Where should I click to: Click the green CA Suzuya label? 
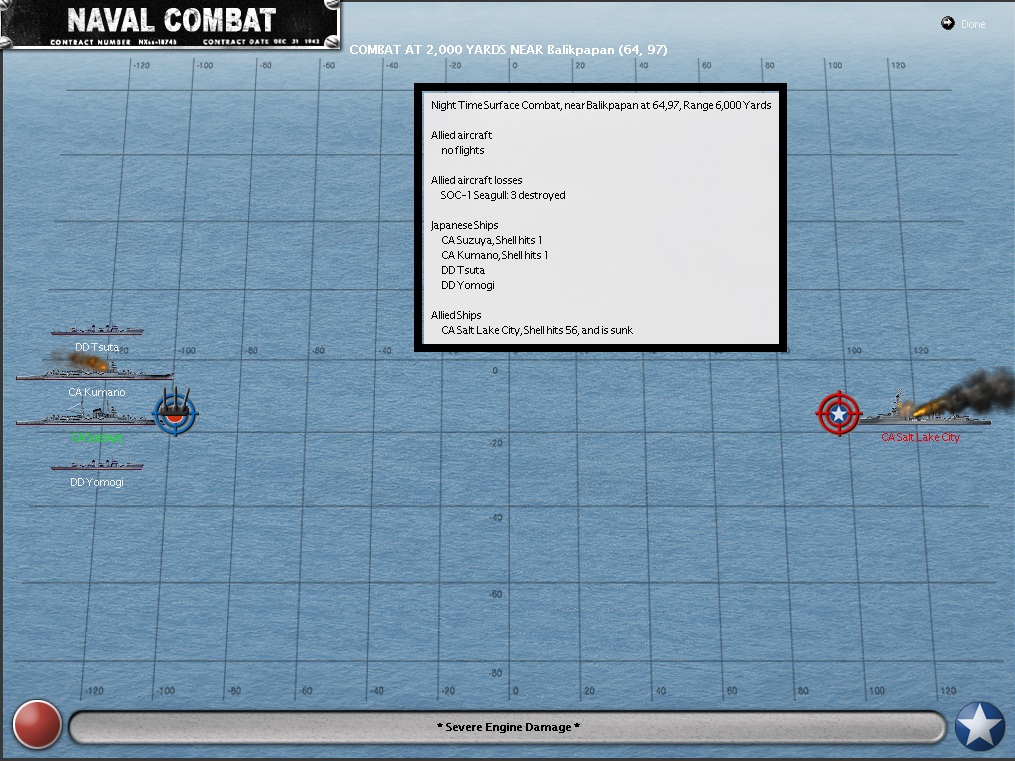pos(97,437)
